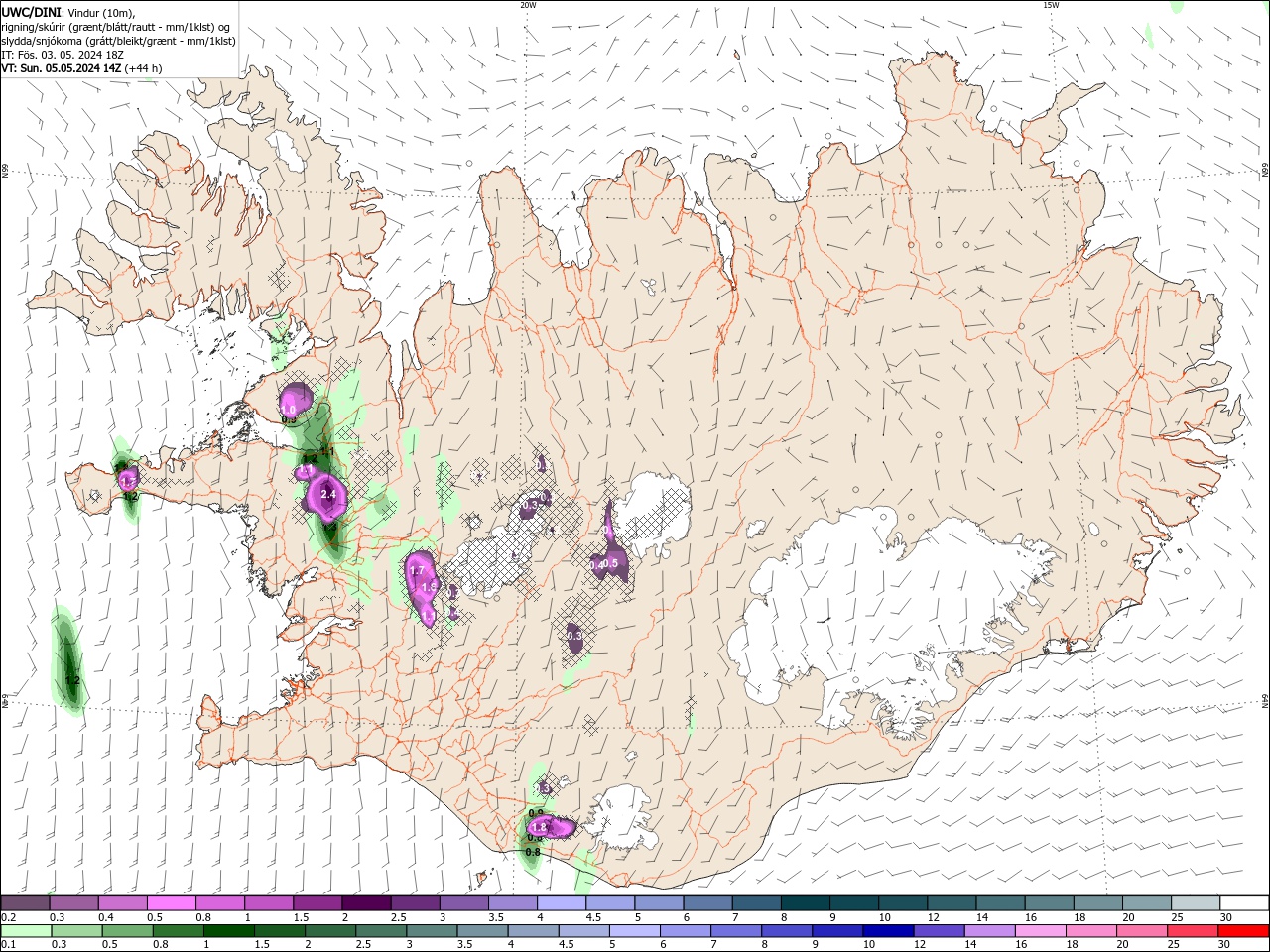Image resolution: width=1270 pixels, height=952 pixels.
Task: Click the 15W longitude label at top
Action: coord(1051,5)
